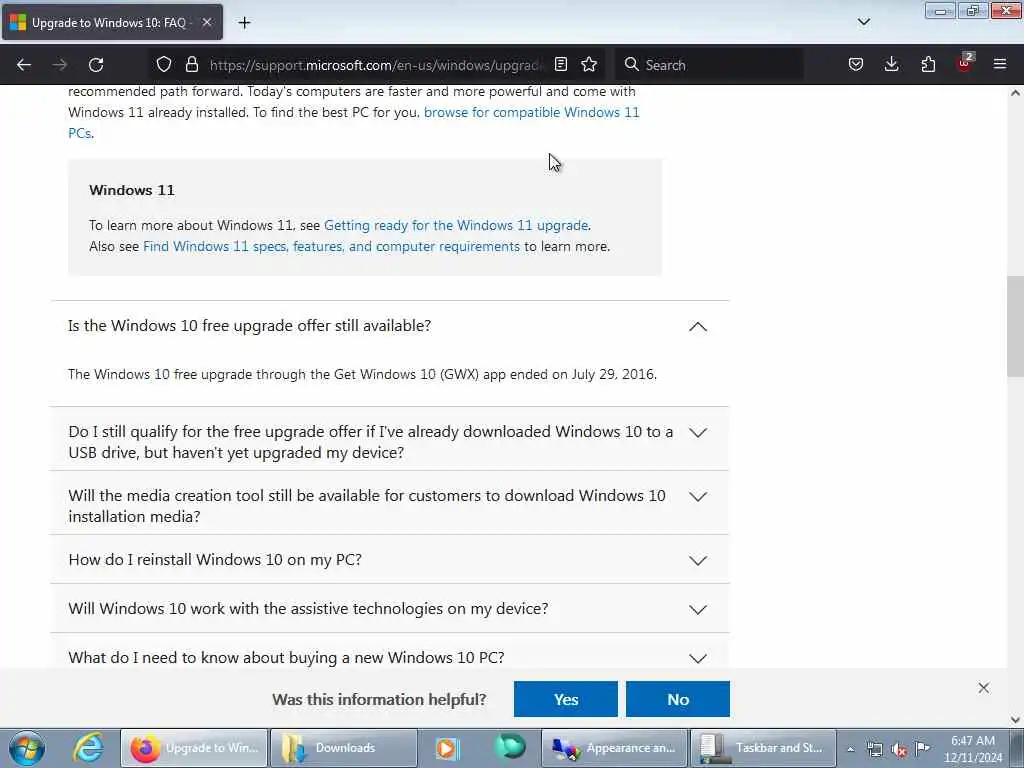
Task: Bookmark this page with the star
Action: pyautogui.click(x=589, y=64)
